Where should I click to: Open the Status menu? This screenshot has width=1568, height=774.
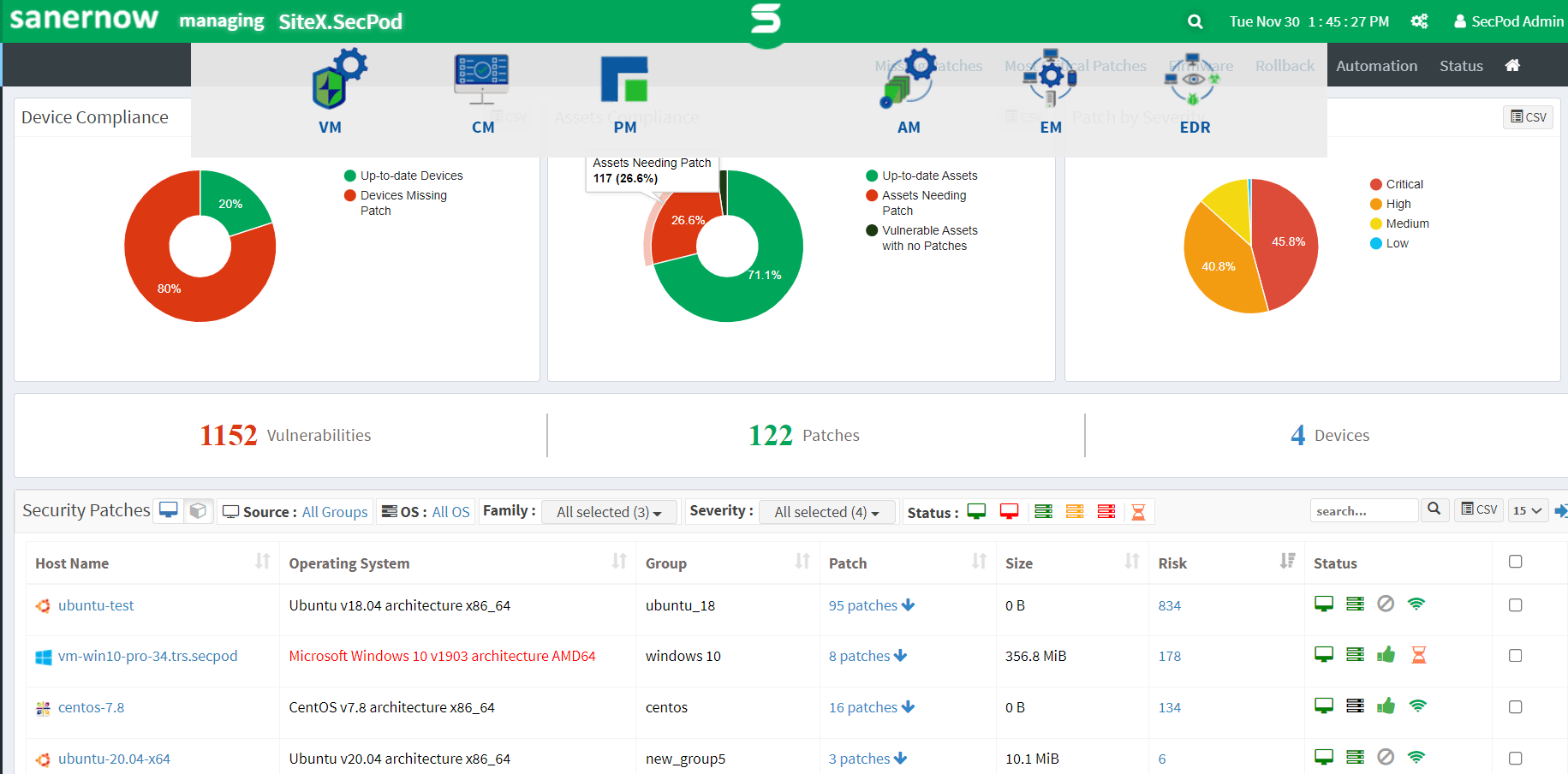coord(1461,65)
